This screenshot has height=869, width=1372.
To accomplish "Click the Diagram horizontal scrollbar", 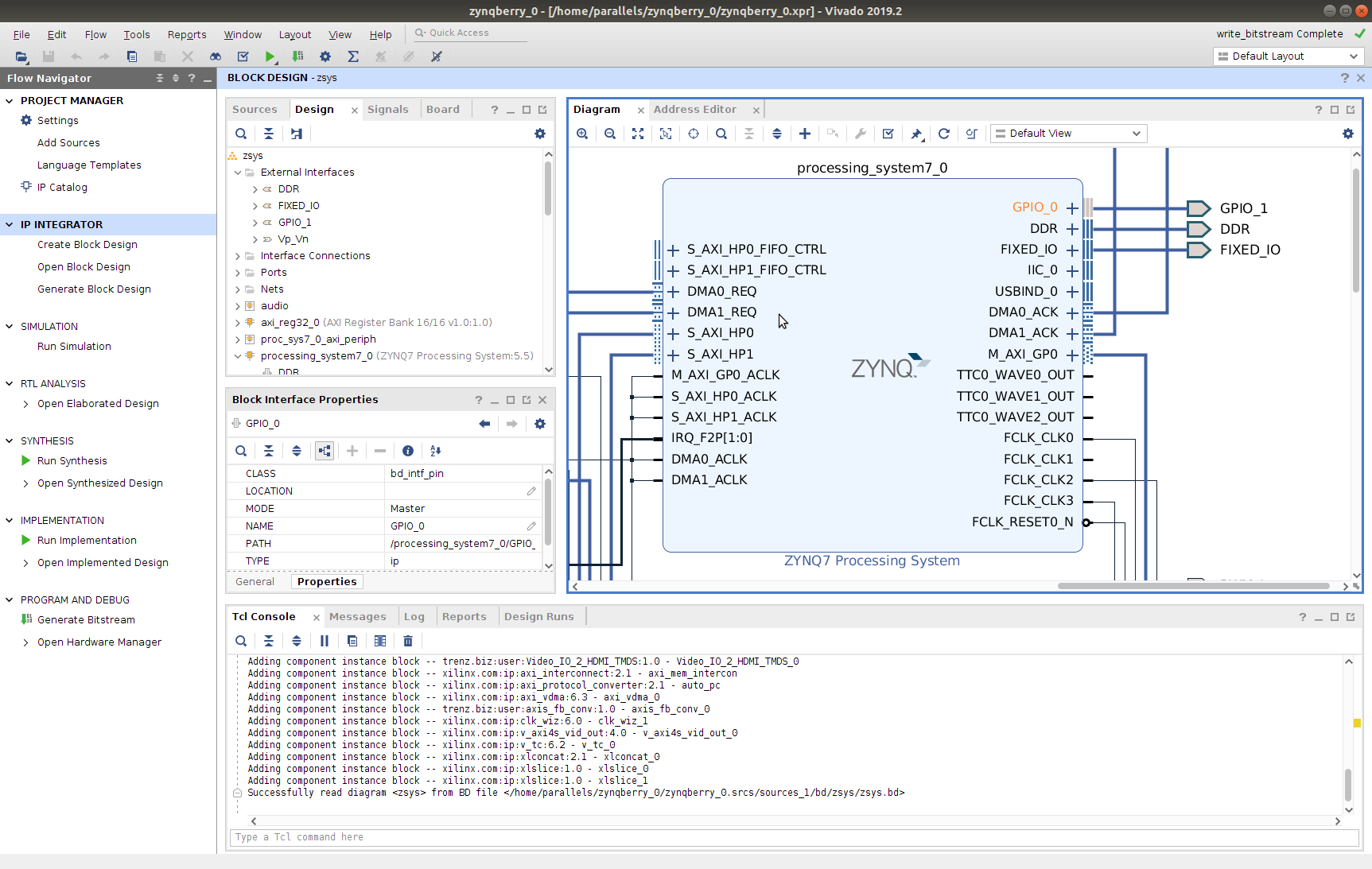I will (1193, 586).
